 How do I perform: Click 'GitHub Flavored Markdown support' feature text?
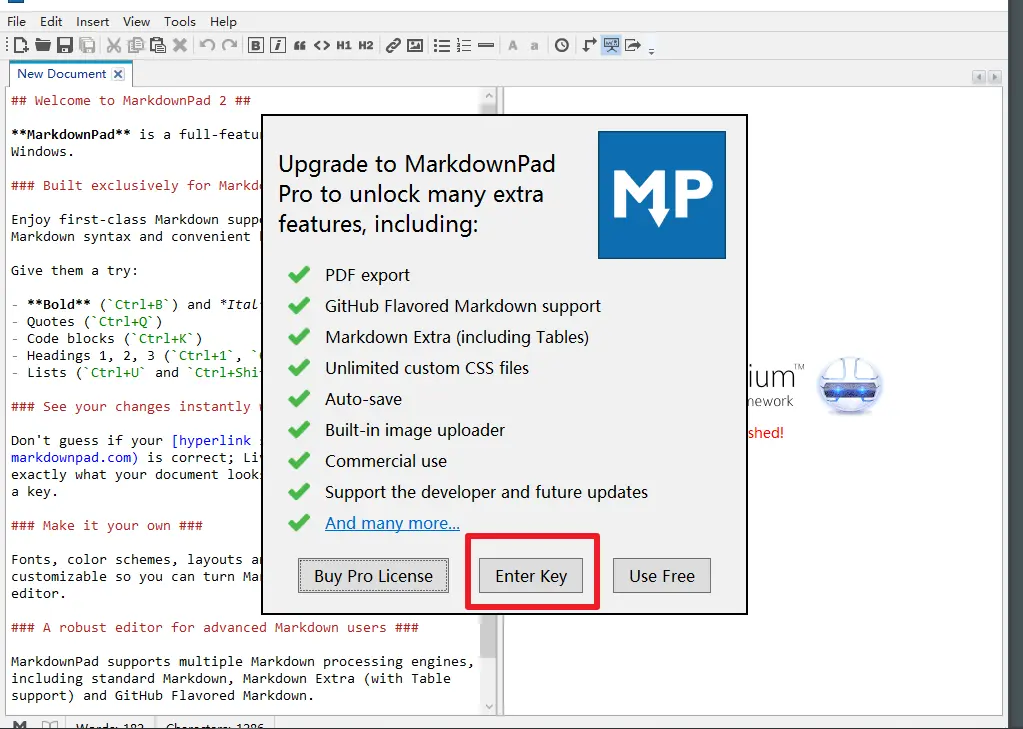463,306
